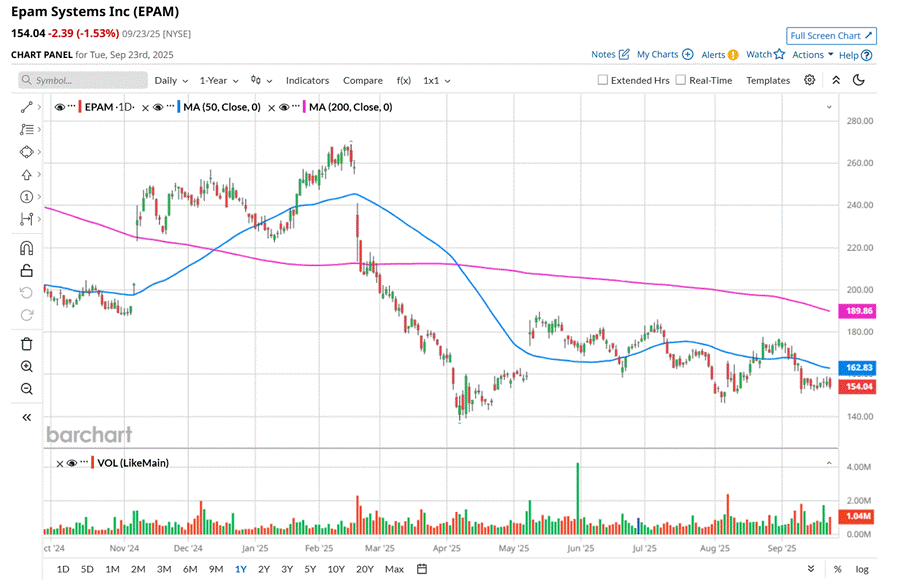Enable Extended Hrs checkbox

click(x=603, y=80)
